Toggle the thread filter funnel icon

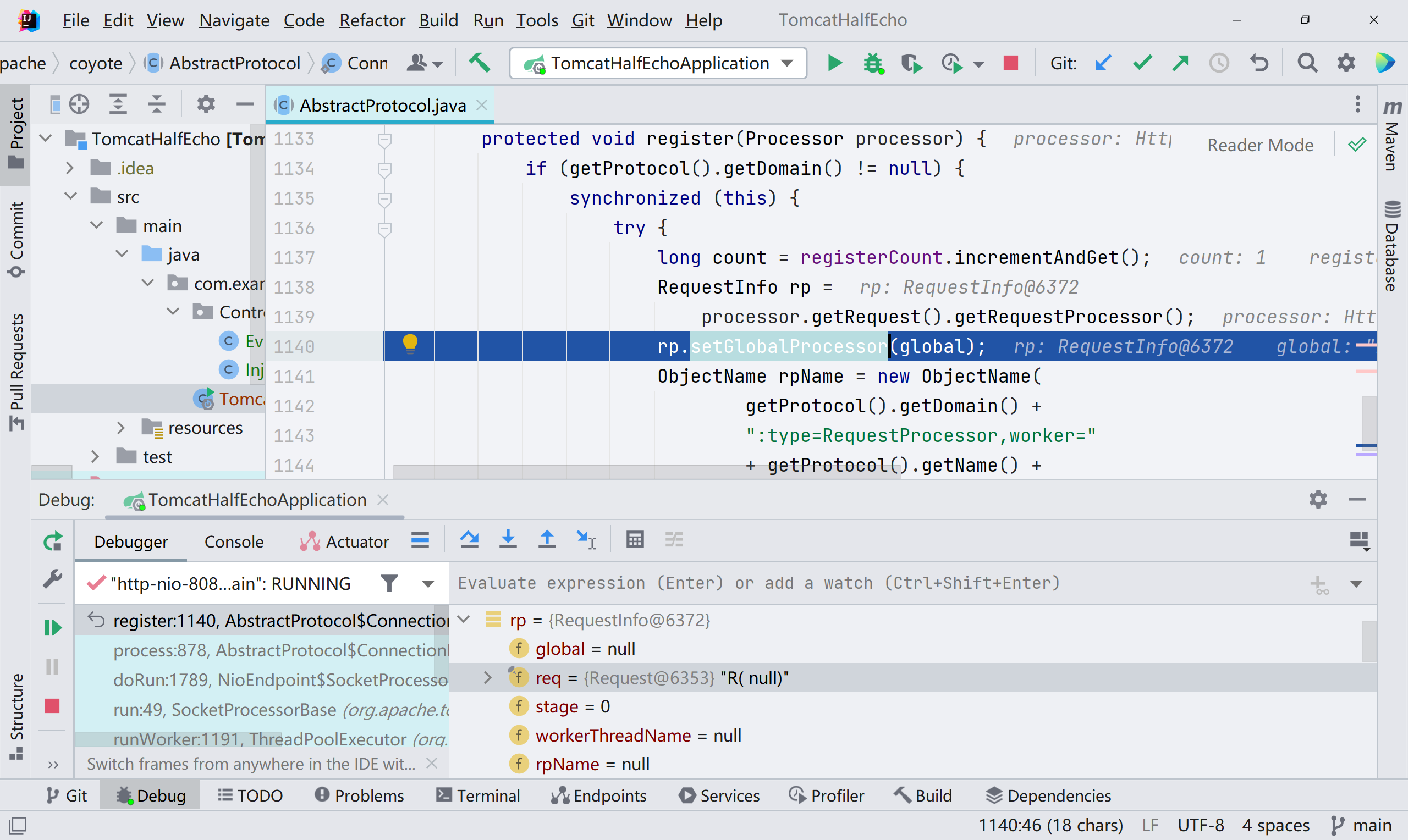pos(389,583)
